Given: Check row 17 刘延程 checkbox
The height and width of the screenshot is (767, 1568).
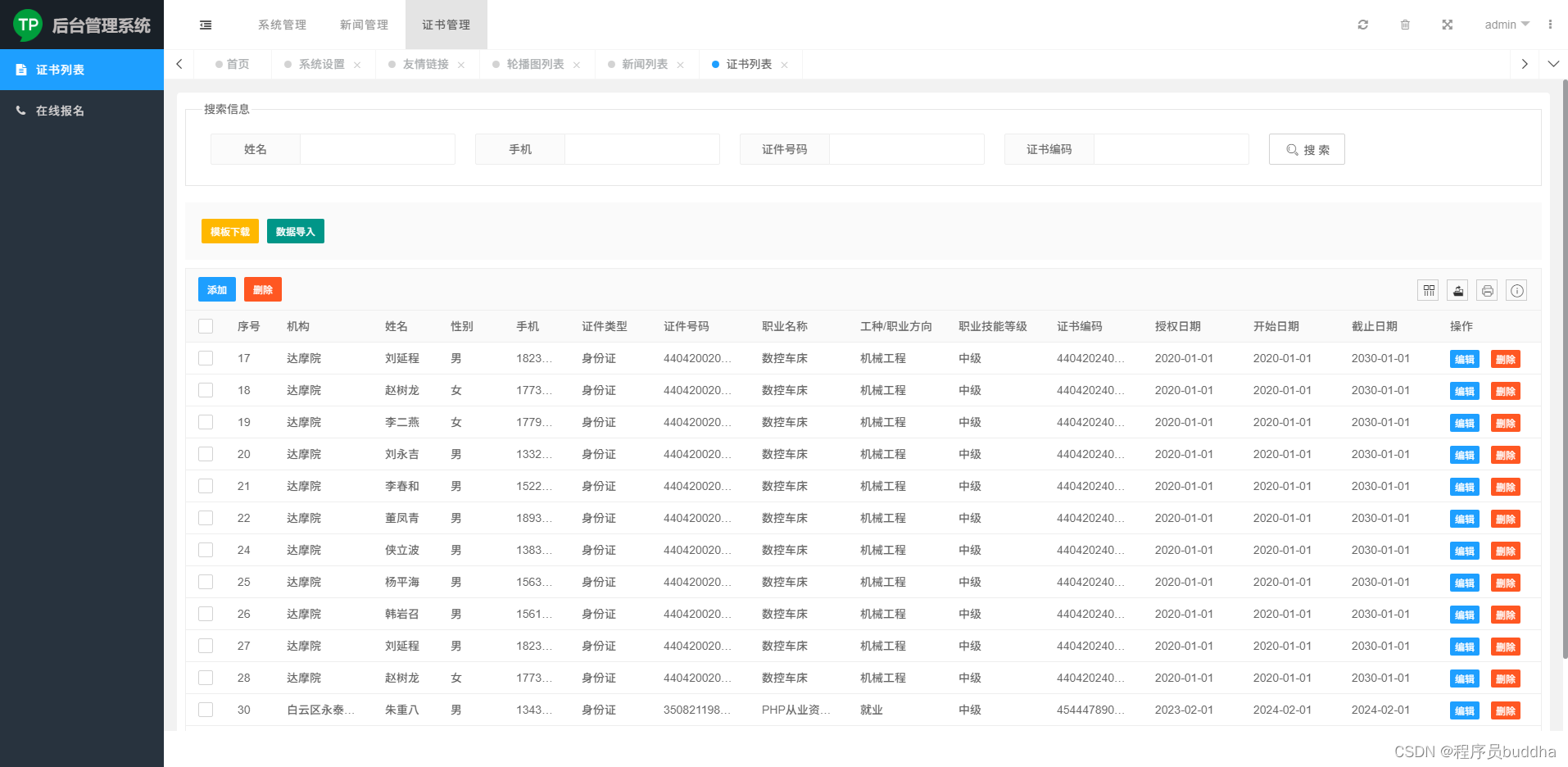Looking at the screenshot, I should pyautogui.click(x=206, y=358).
